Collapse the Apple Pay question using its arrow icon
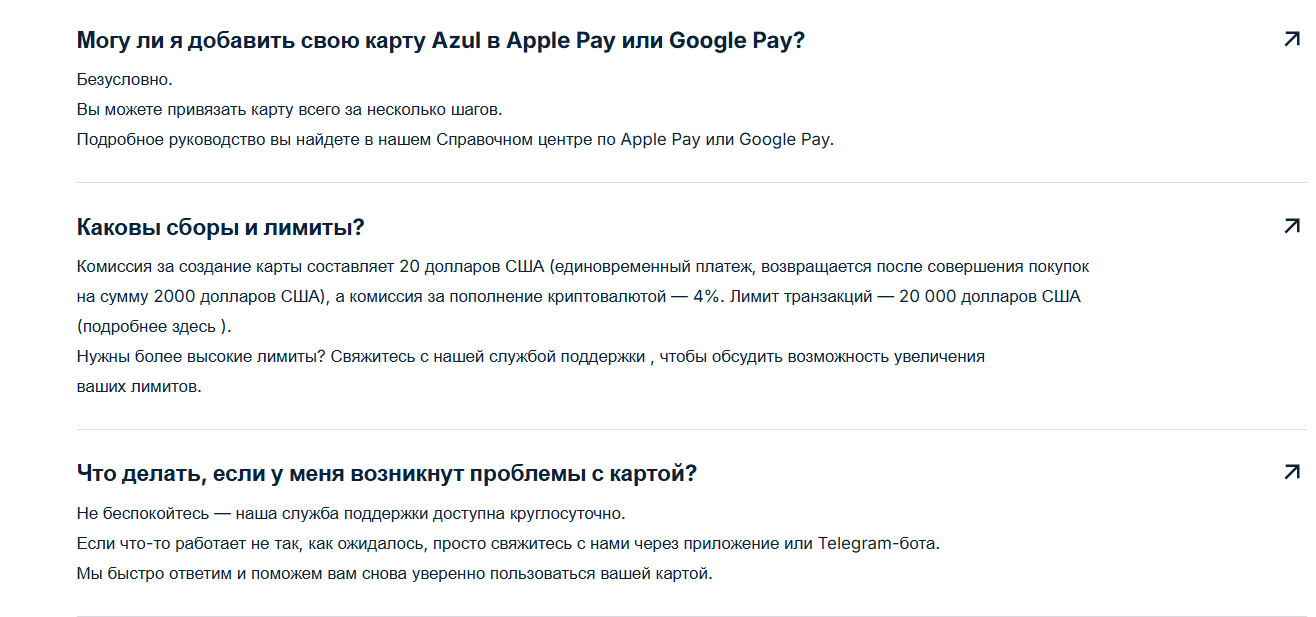1316x617 pixels. 1291,40
